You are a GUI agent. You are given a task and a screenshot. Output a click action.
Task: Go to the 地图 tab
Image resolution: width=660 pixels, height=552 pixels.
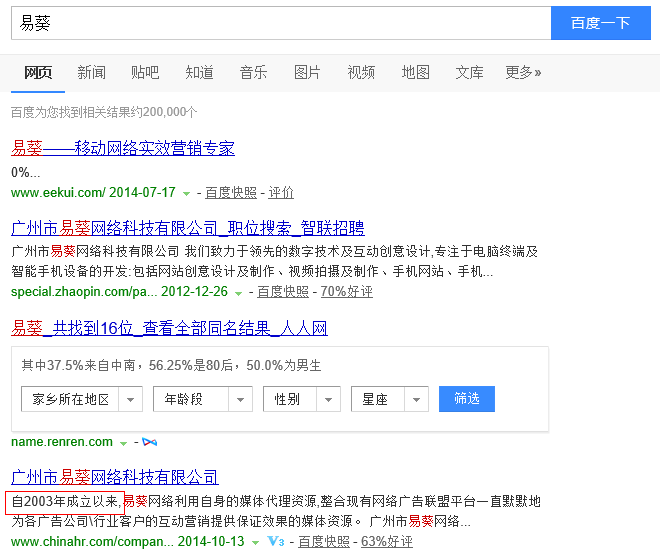tap(415, 73)
